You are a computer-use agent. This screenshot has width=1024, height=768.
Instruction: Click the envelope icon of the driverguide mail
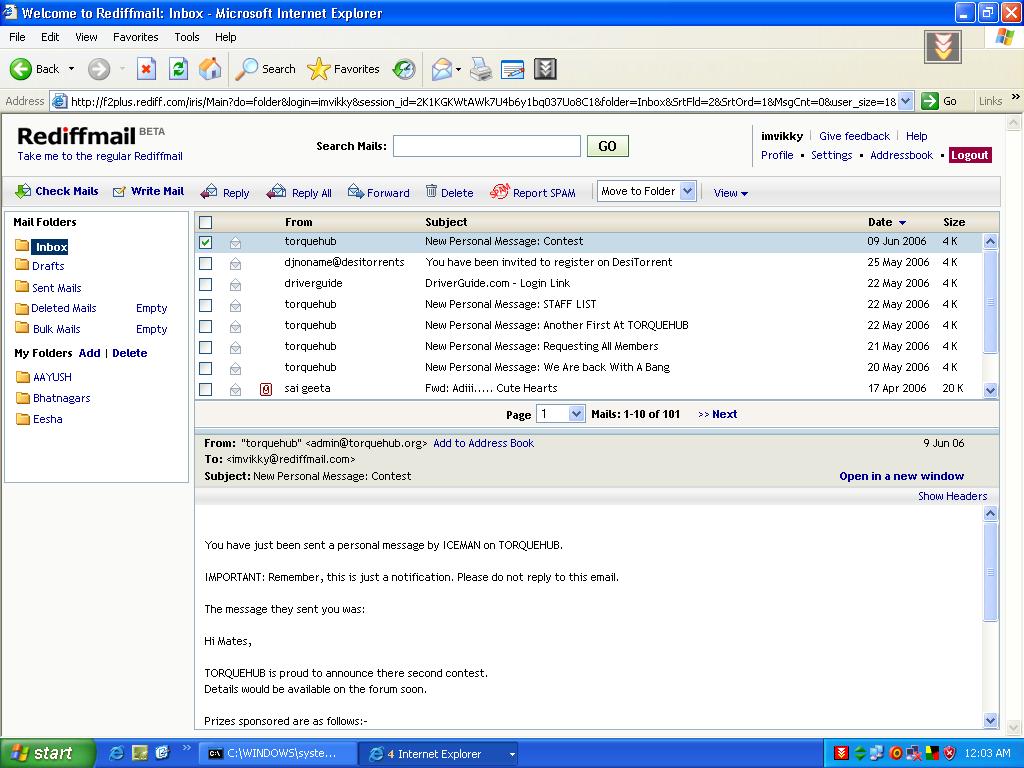coord(235,284)
